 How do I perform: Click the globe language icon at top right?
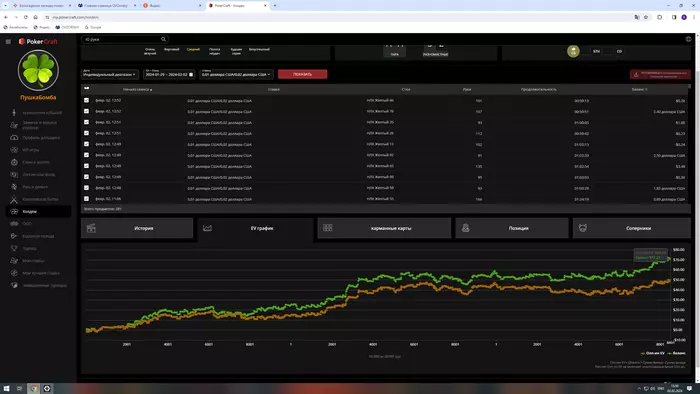tap(688, 39)
